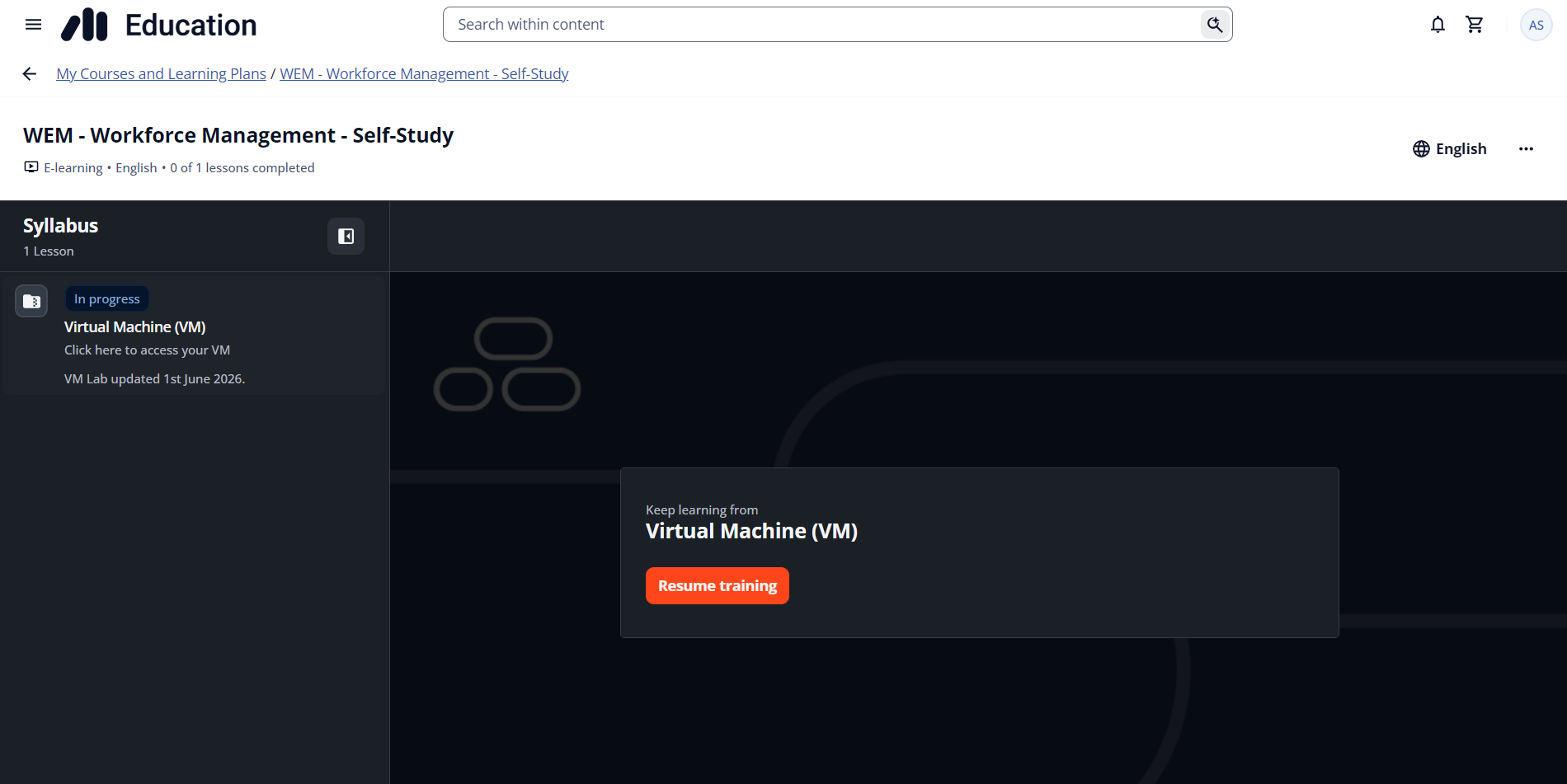The width and height of the screenshot is (1567, 784).
Task: Click the In progress status badge
Action: pyautogui.click(x=107, y=299)
